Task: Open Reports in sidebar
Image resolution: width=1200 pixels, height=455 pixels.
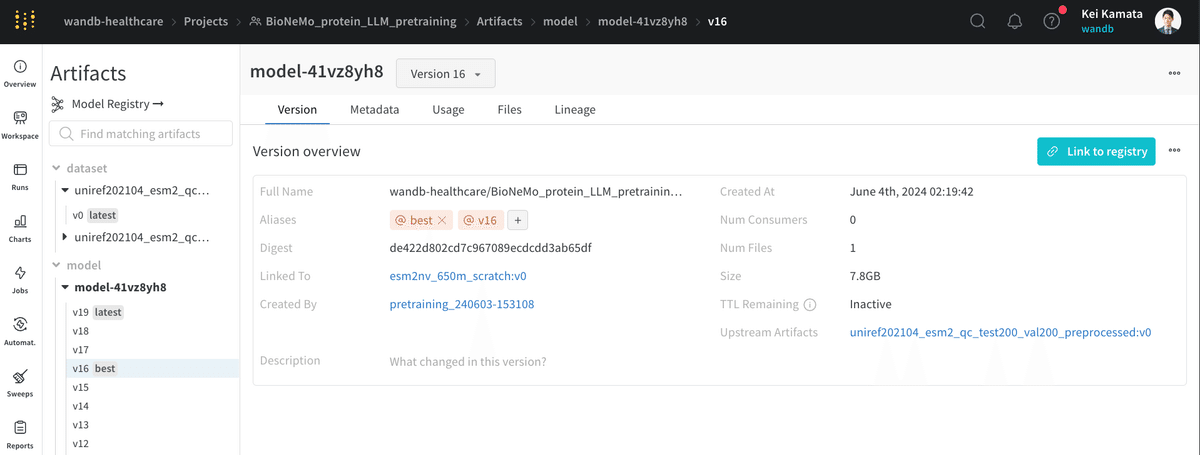Action: click(20, 435)
